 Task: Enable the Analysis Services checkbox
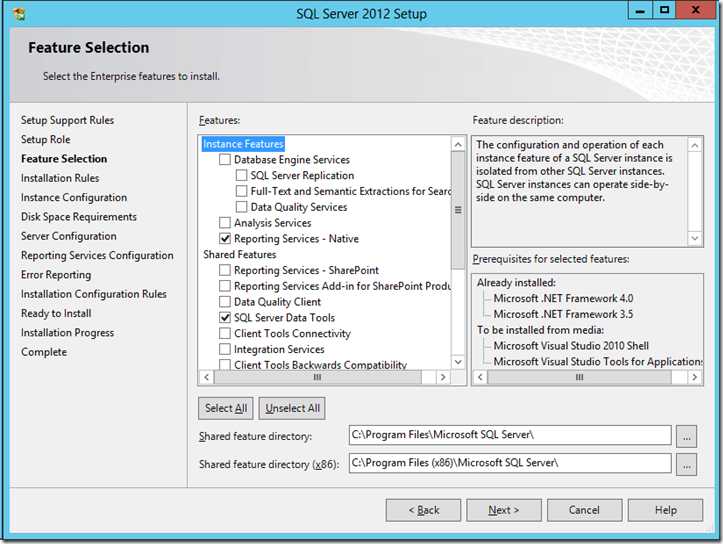click(x=225, y=223)
